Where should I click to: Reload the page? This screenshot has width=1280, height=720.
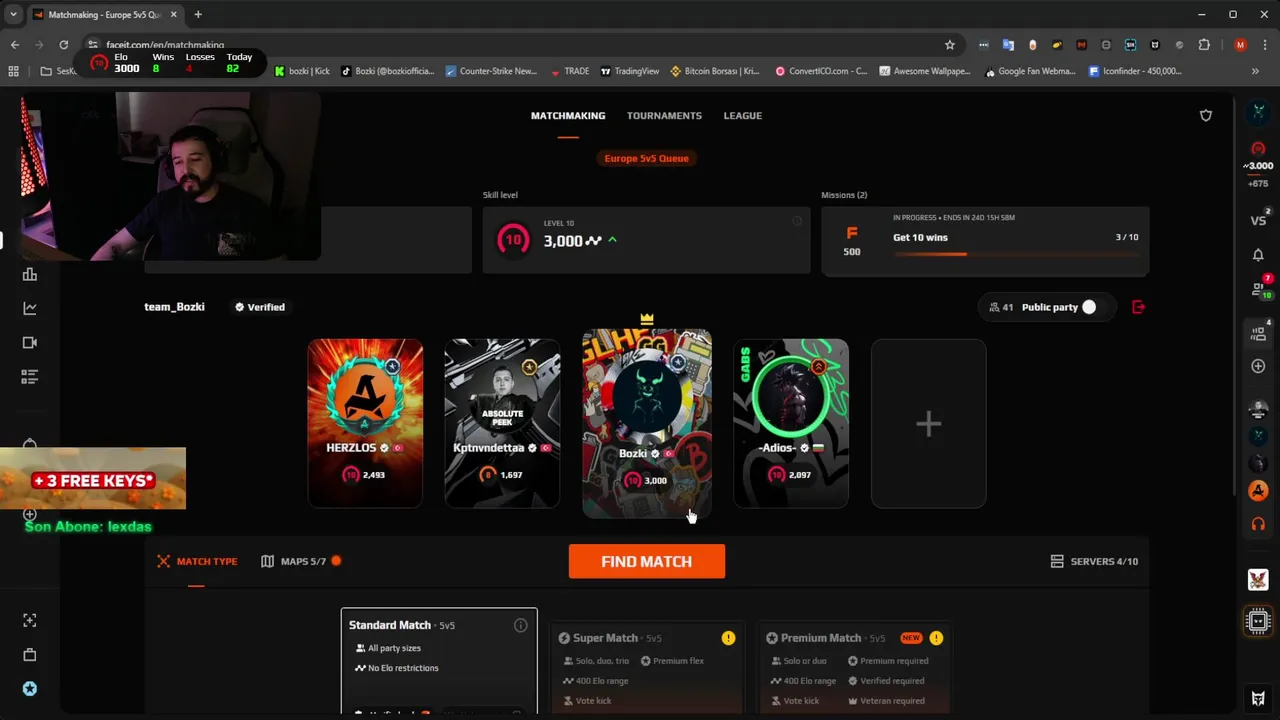(x=64, y=45)
